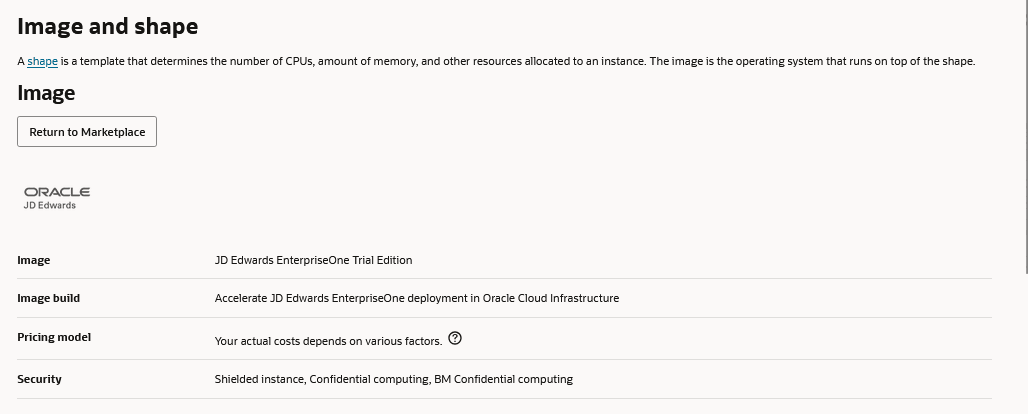This screenshot has height=414, width=1028.
Task: Click 'JD Edwards' caption beneath the Oracle wordmark
Action: [50, 206]
